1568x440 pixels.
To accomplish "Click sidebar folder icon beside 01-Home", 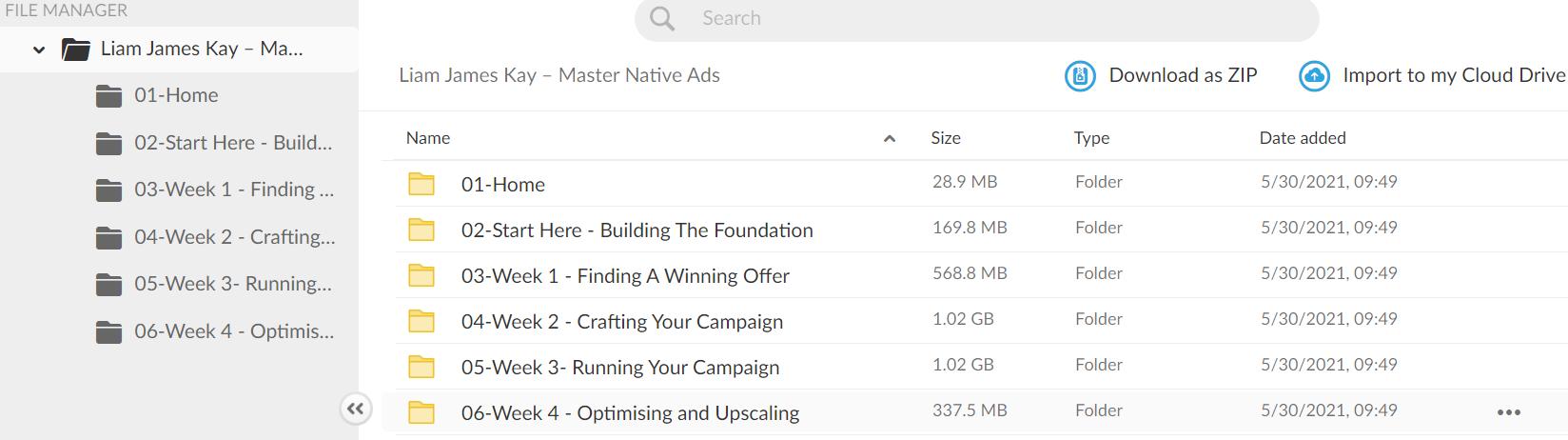I will (x=109, y=95).
